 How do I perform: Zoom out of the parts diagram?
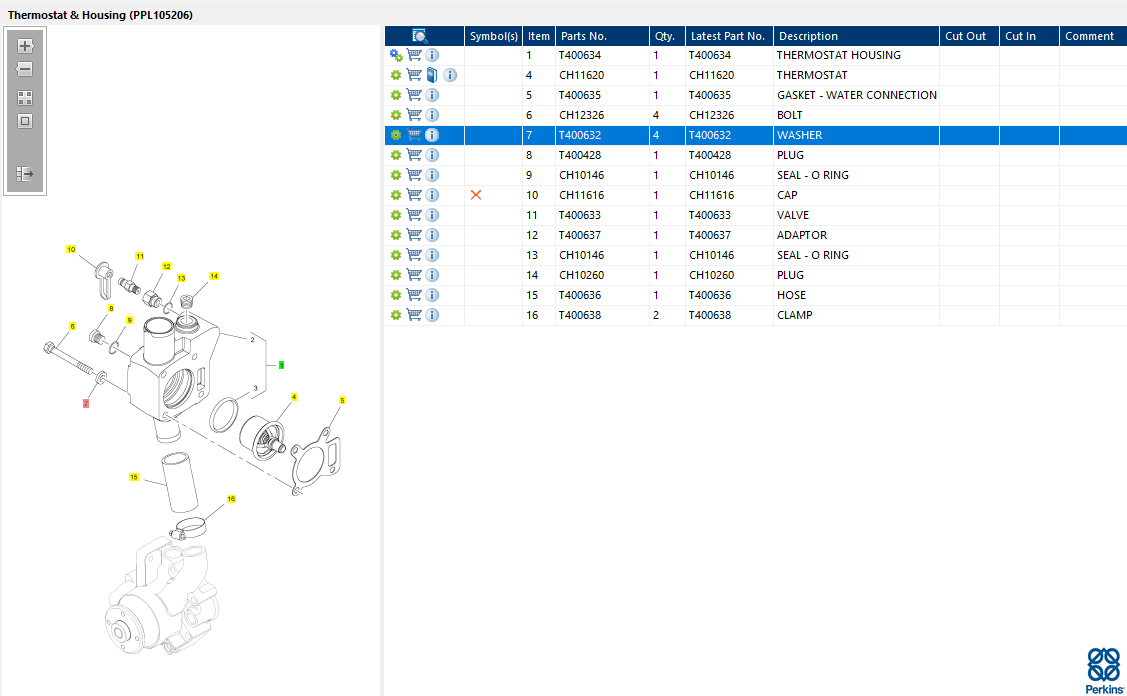tap(25, 69)
